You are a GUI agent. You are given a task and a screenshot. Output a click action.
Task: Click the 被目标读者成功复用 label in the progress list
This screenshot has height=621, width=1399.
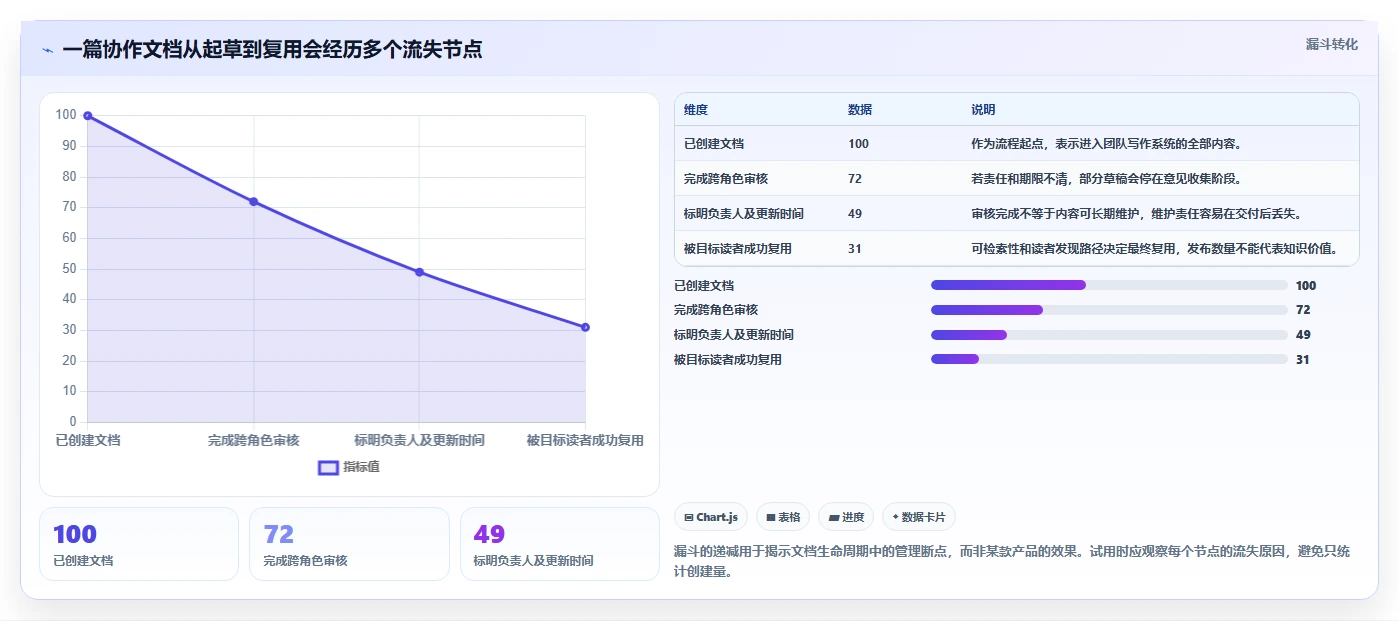coord(728,360)
